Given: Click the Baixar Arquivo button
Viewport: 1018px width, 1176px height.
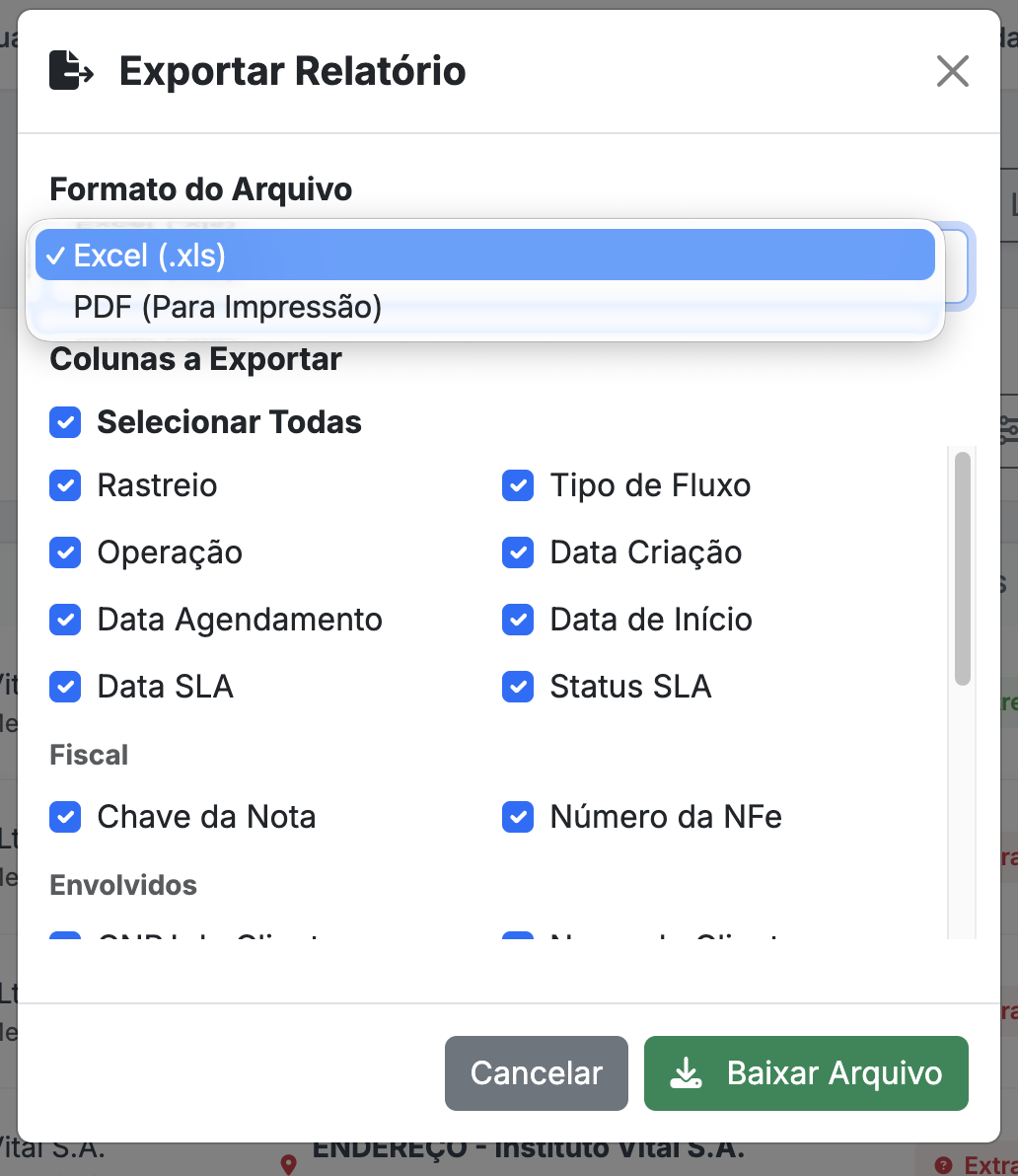Looking at the screenshot, I should point(806,1073).
